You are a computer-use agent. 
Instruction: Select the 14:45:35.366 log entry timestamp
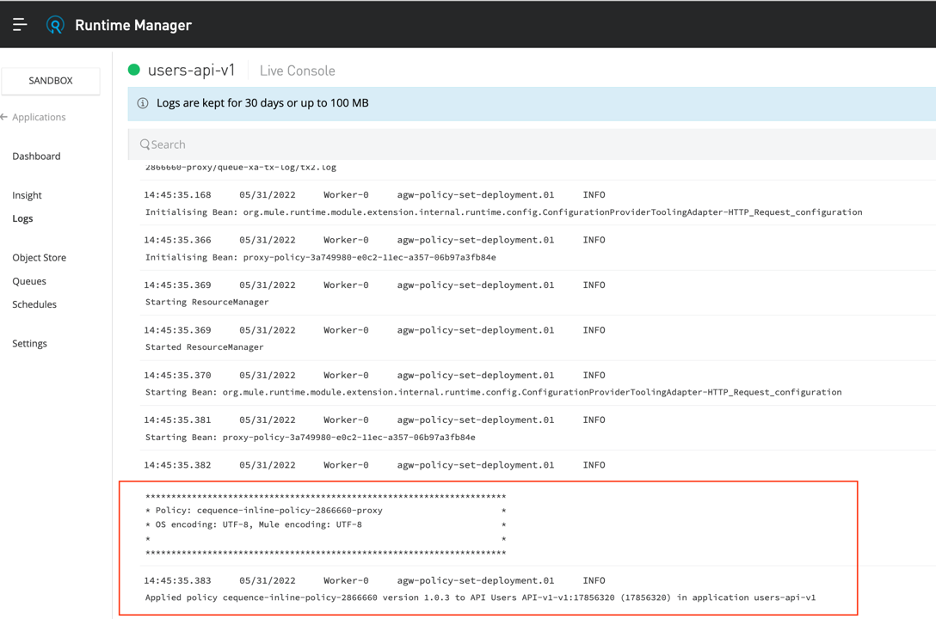177,240
